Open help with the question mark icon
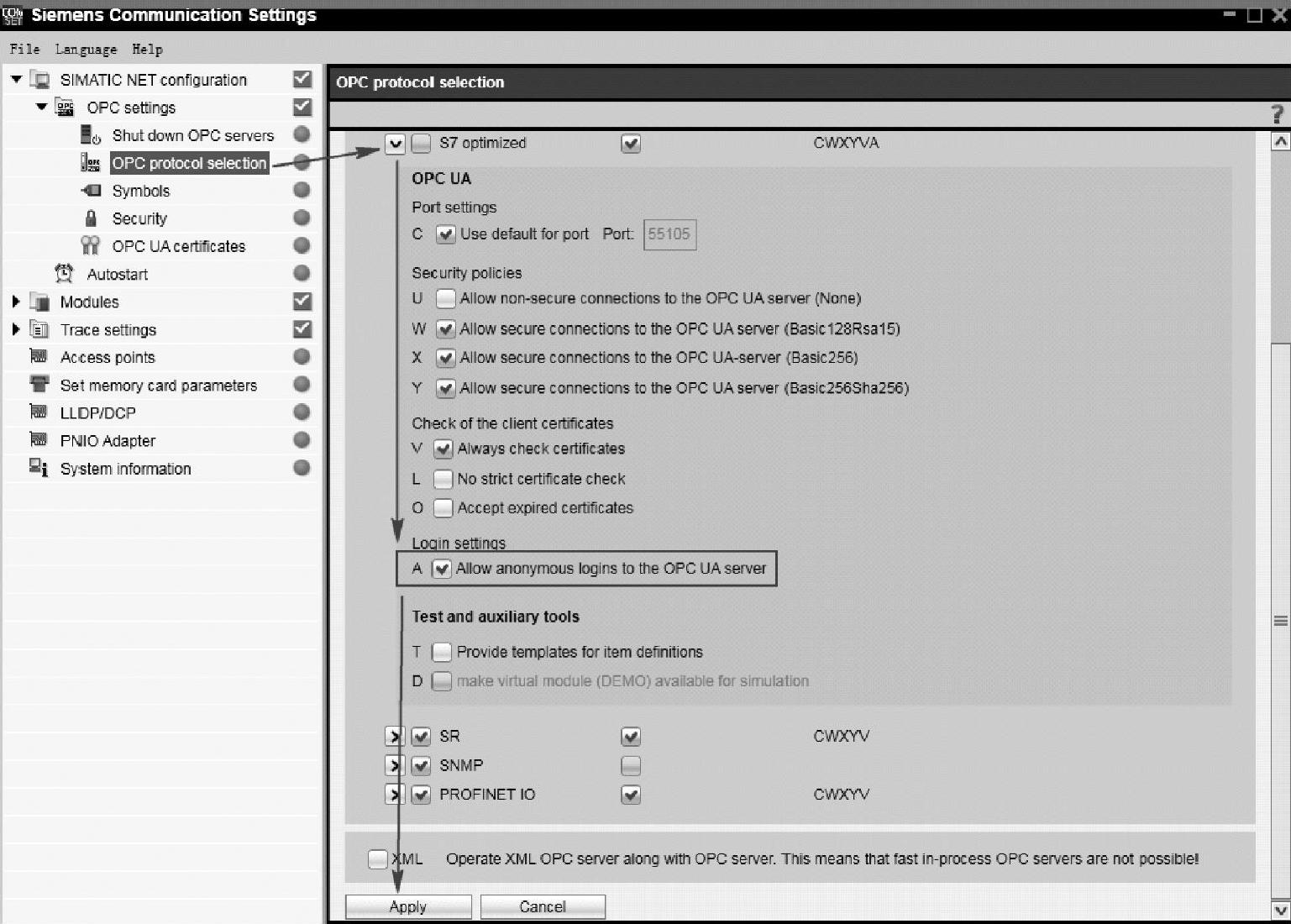Screen dimensions: 1291x924 click(x=1278, y=113)
